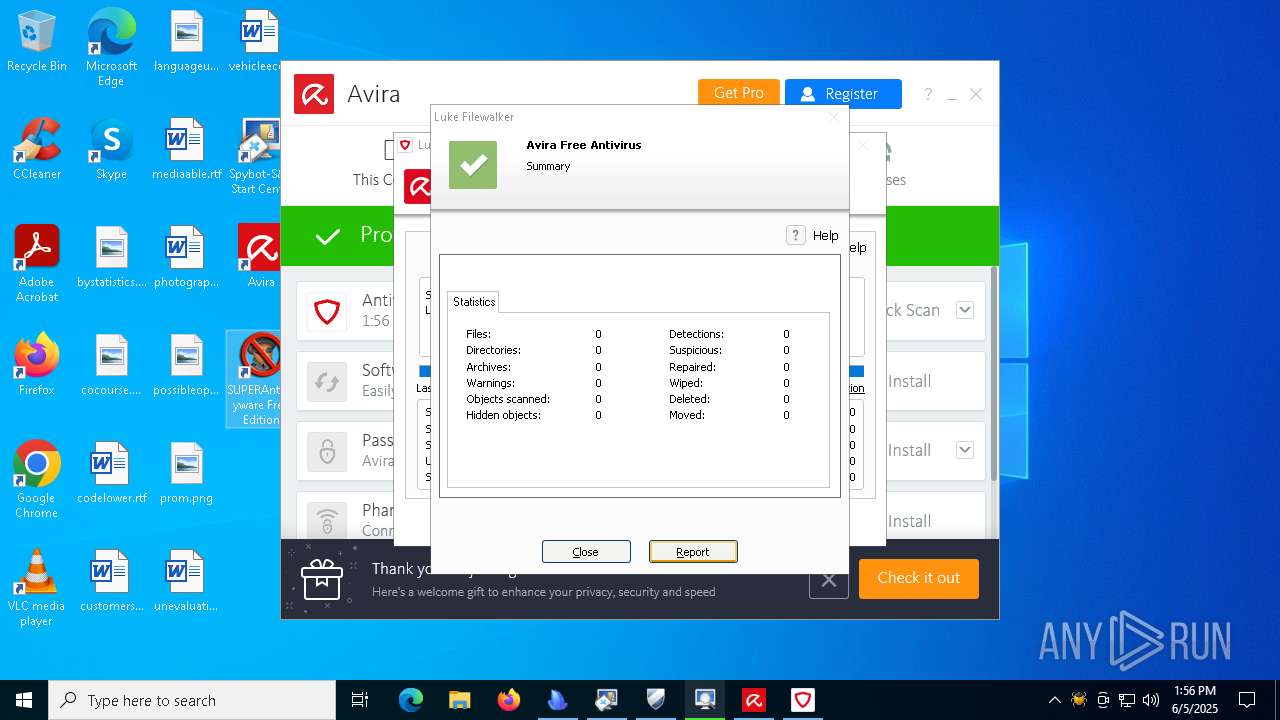Click the volume icon in the tray

coord(1151,700)
